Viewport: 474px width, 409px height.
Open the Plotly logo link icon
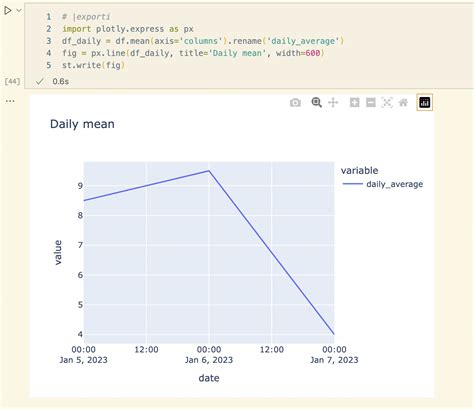(x=425, y=102)
